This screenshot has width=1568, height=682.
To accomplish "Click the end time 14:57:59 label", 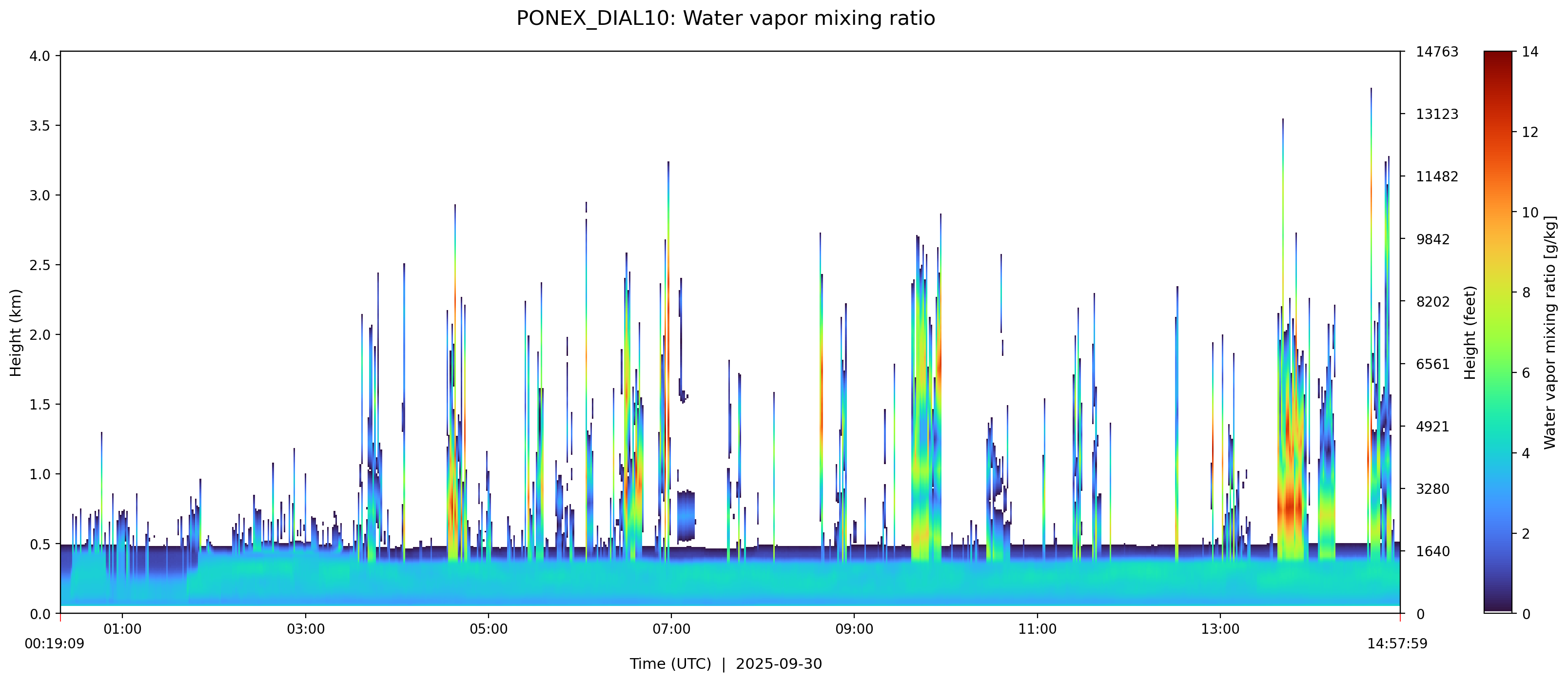I will (x=1397, y=643).
